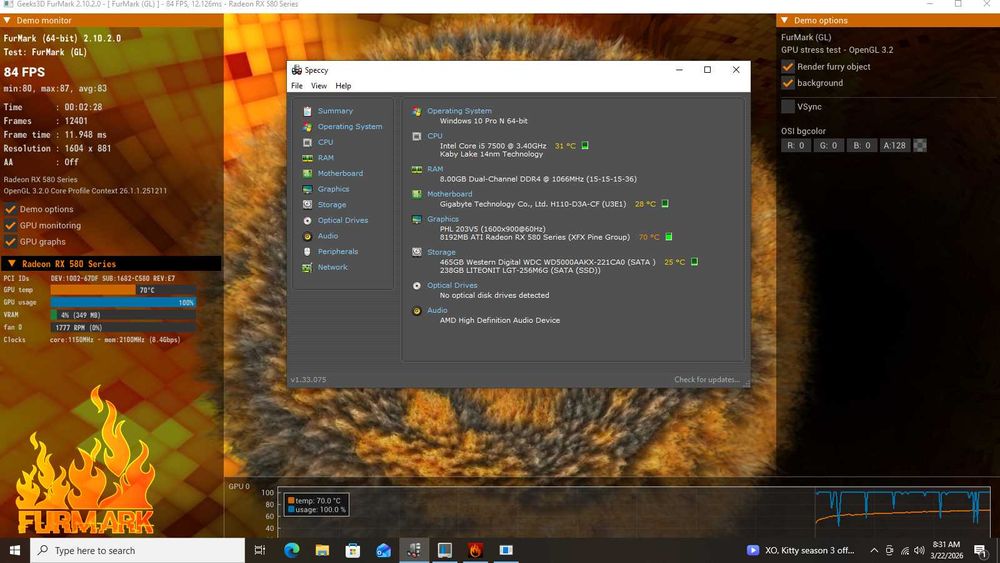The width and height of the screenshot is (1000, 563).
Task: Click the CPU heading link in summary
Action: coord(434,136)
